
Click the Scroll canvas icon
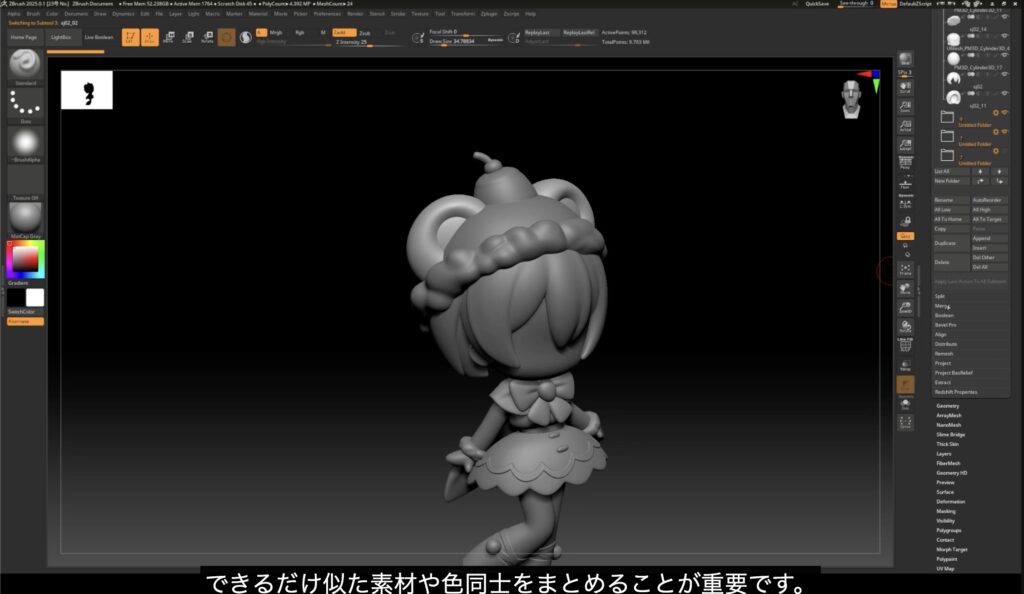(905, 87)
